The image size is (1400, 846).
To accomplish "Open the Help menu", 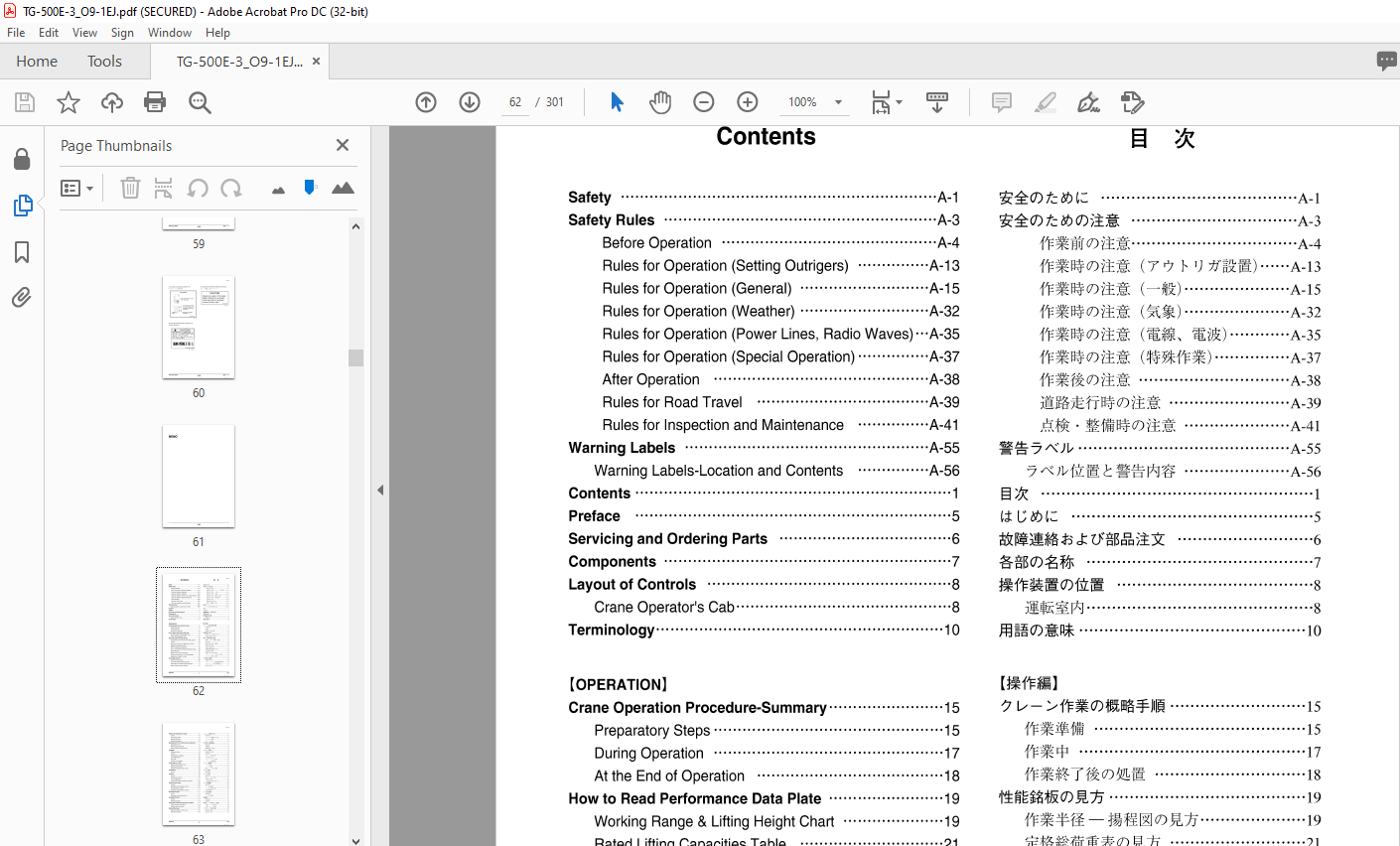I will (217, 33).
